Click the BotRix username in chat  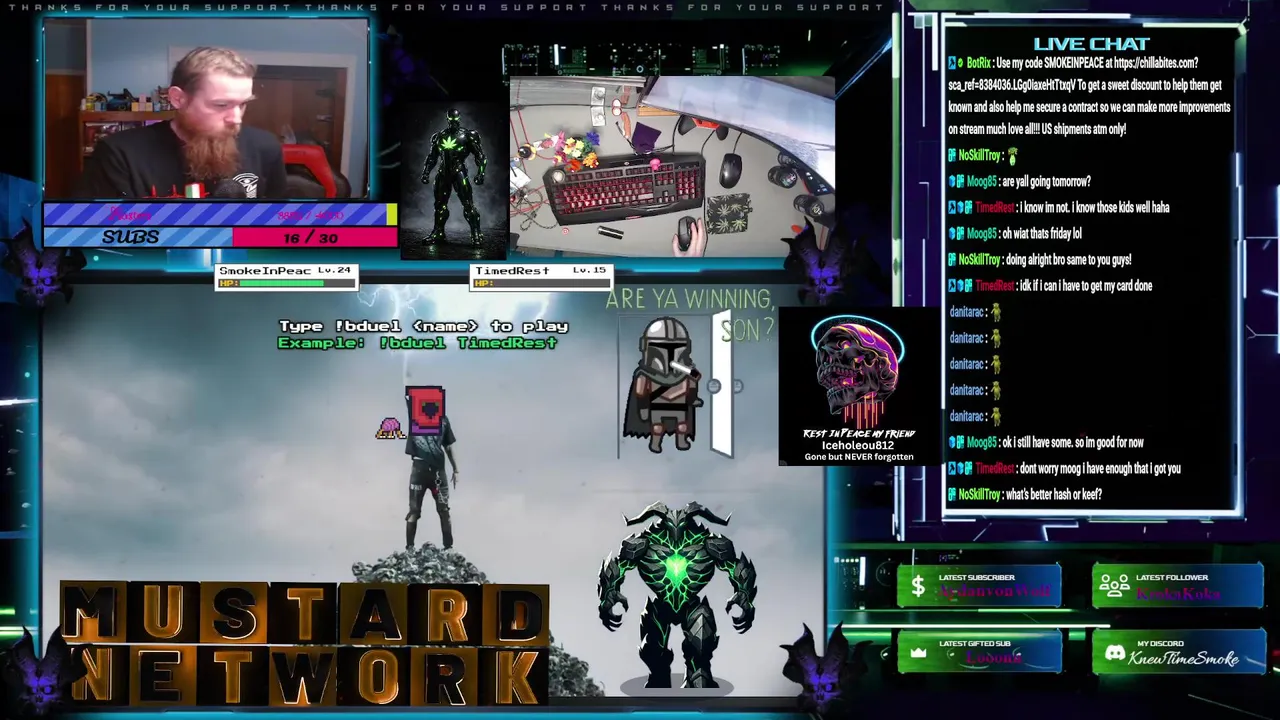[x=978, y=63]
